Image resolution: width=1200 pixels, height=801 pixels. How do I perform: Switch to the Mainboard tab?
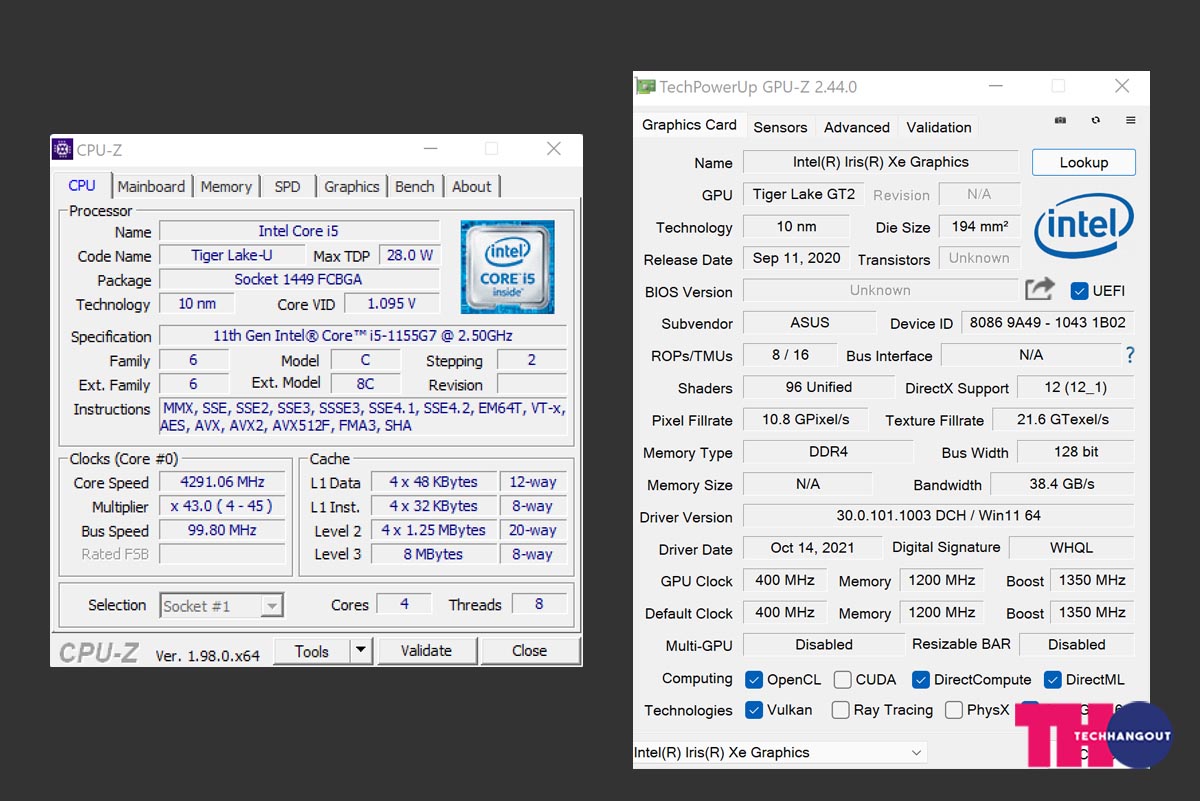pos(151,187)
